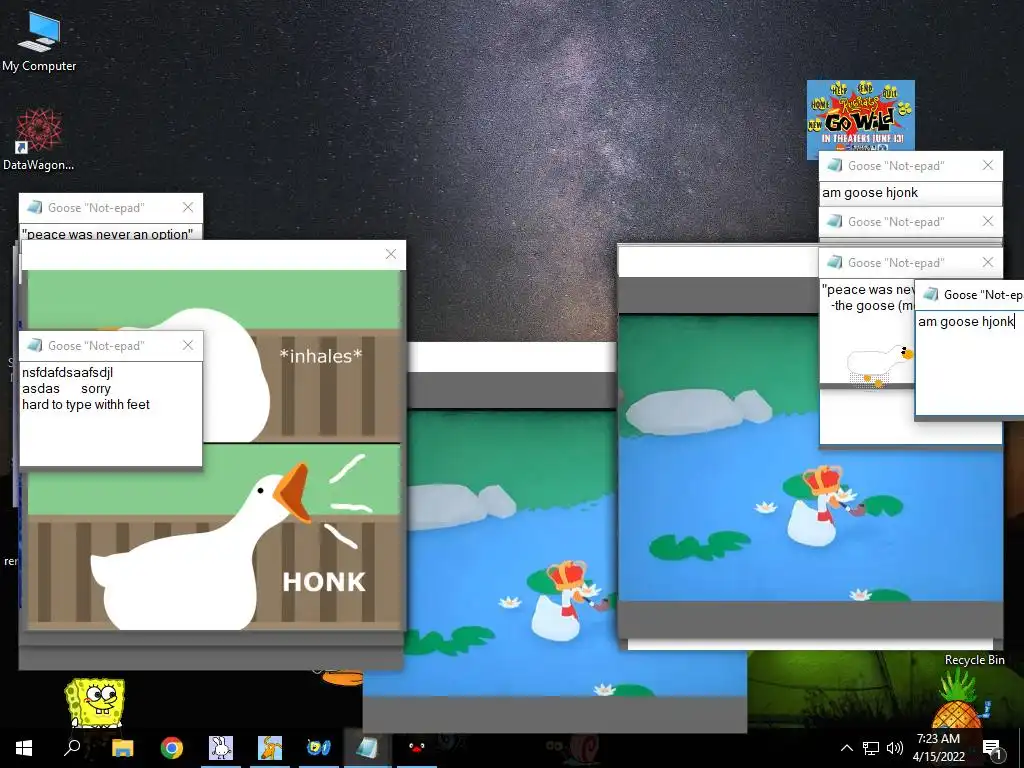
Task: Click notepad icon in left 'peace was never an option' title bar
Action: tap(35, 208)
